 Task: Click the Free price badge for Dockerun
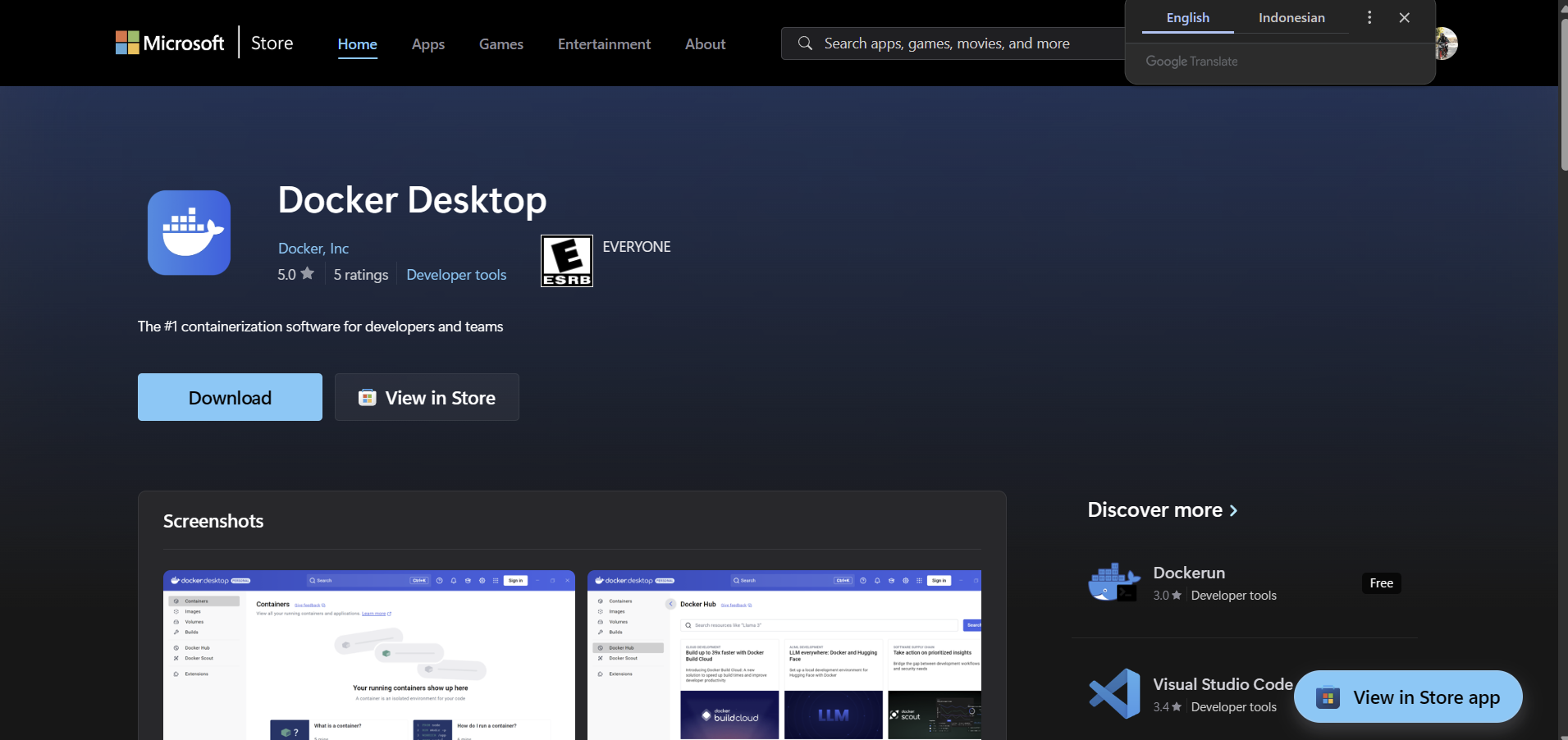tap(1381, 583)
